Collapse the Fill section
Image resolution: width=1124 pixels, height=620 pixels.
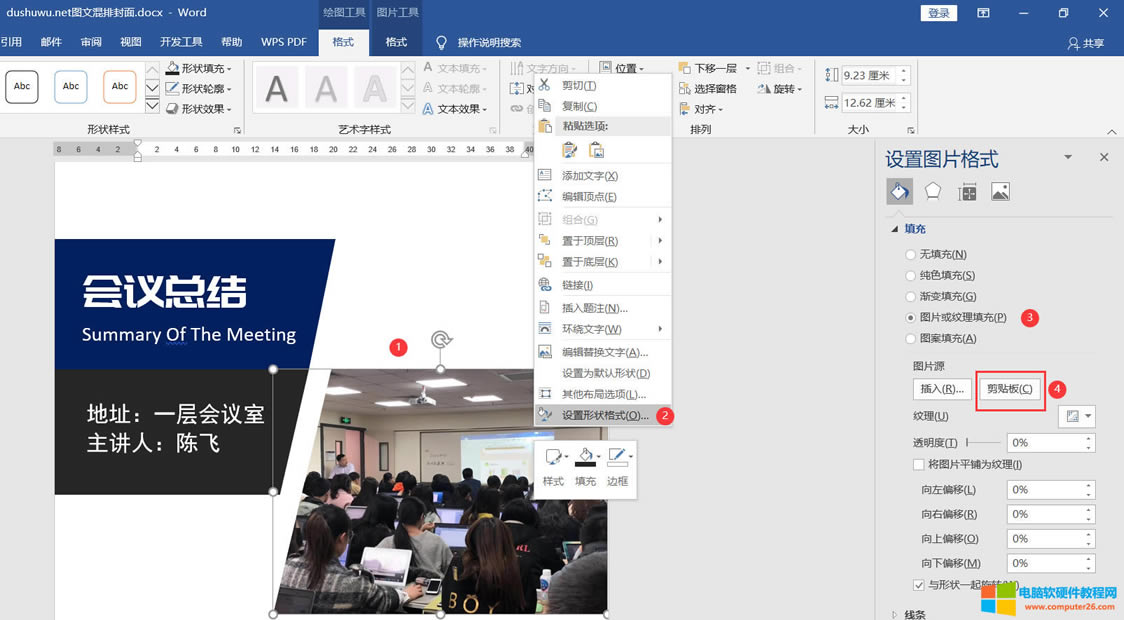pos(895,229)
